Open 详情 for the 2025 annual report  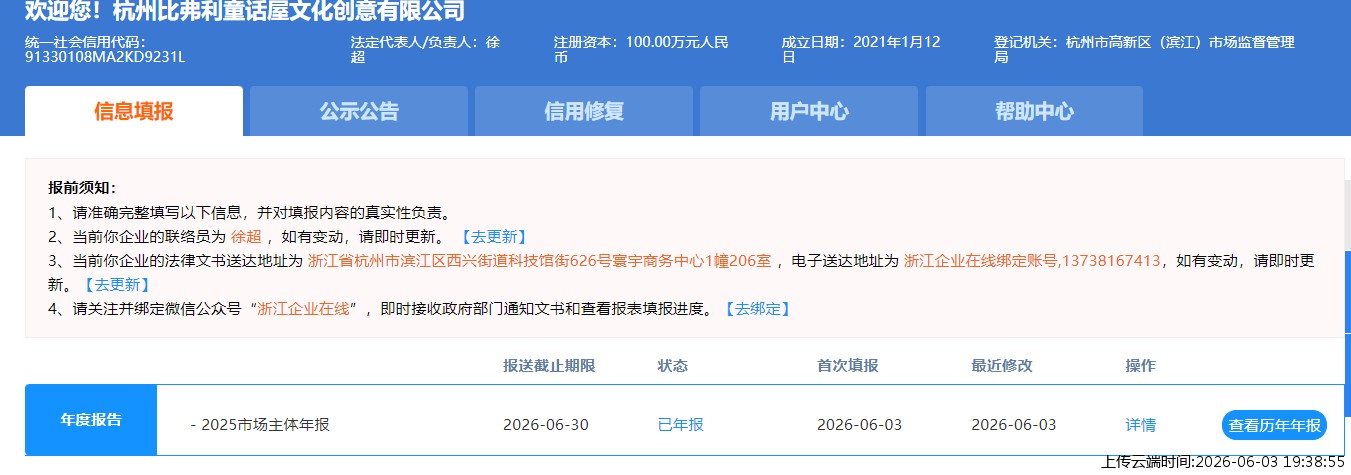point(1141,425)
